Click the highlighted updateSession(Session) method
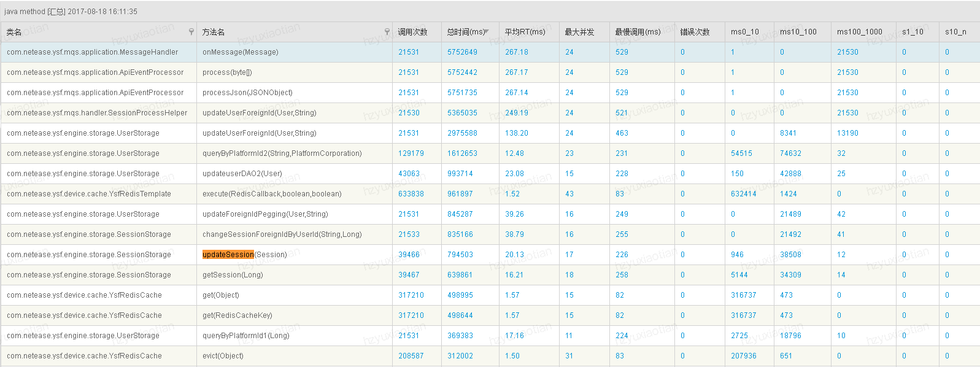 pyautogui.click(x=244, y=254)
